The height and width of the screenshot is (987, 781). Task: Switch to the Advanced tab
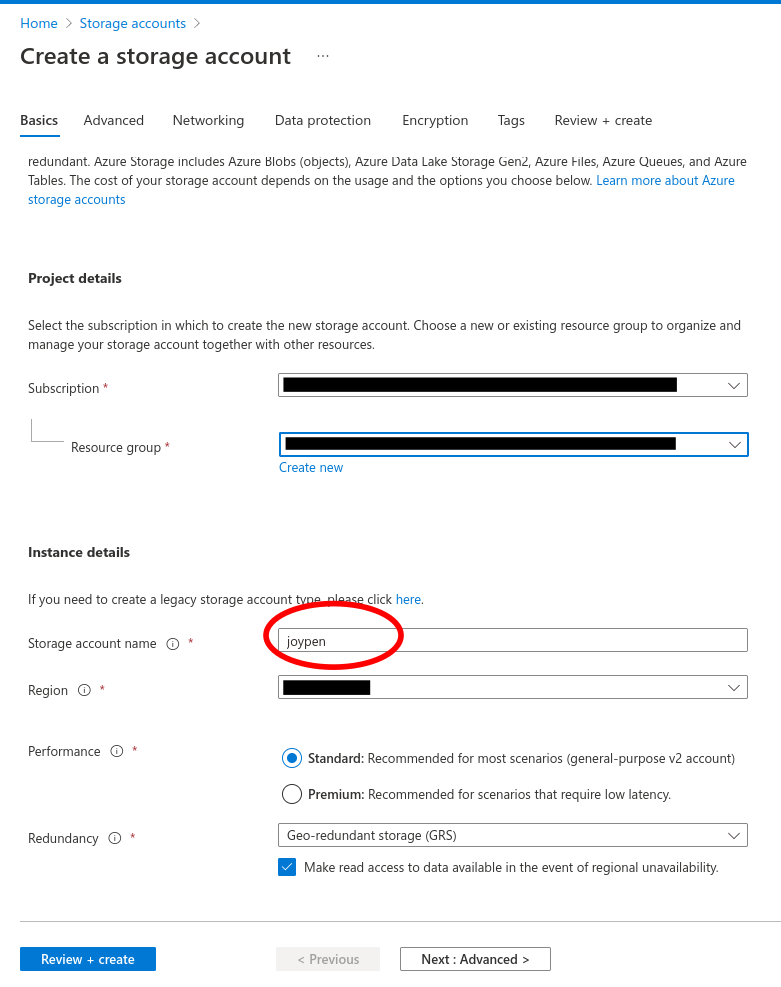pyautogui.click(x=114, y=120)
